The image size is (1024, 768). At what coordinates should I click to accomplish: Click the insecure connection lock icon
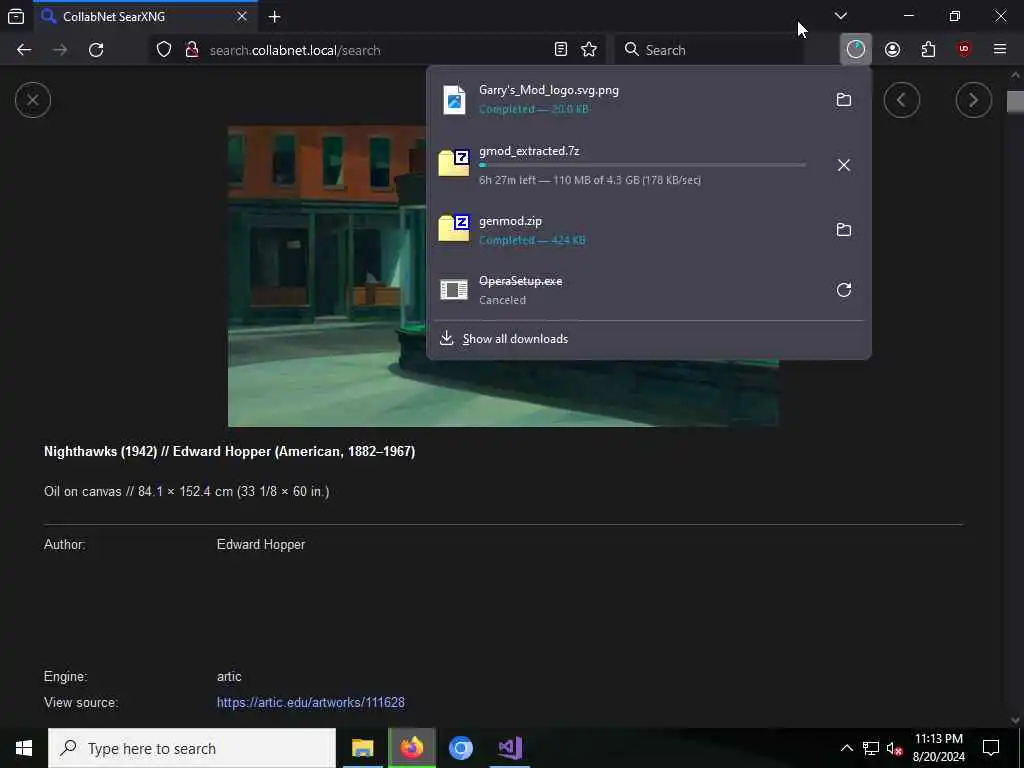(x=191, y=50)
